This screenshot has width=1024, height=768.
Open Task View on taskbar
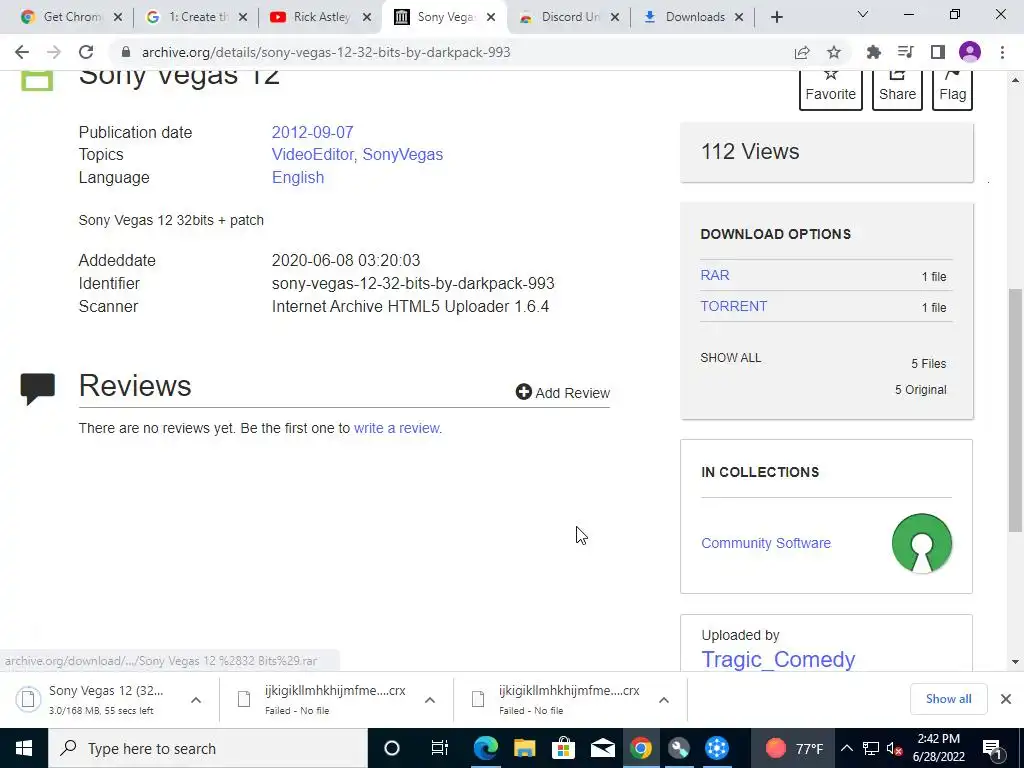click(440, 748)
